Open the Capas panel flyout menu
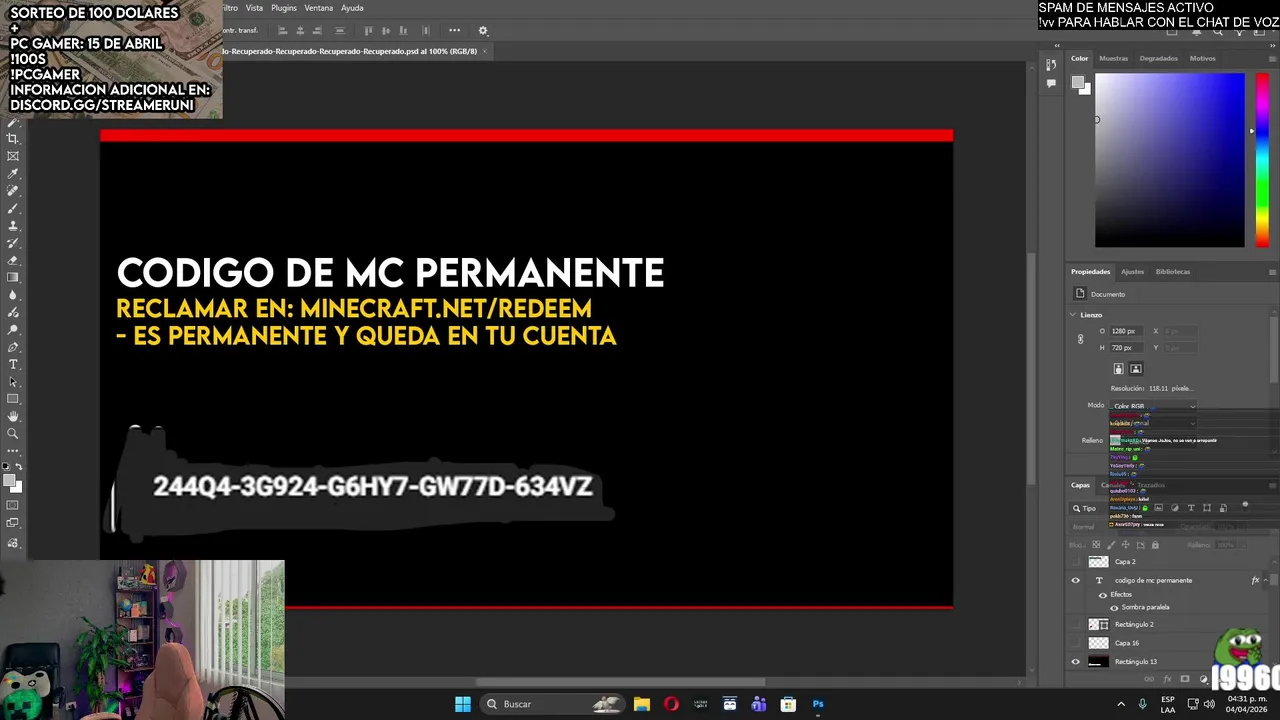The image size is (1280, 720). point(1272,485)
